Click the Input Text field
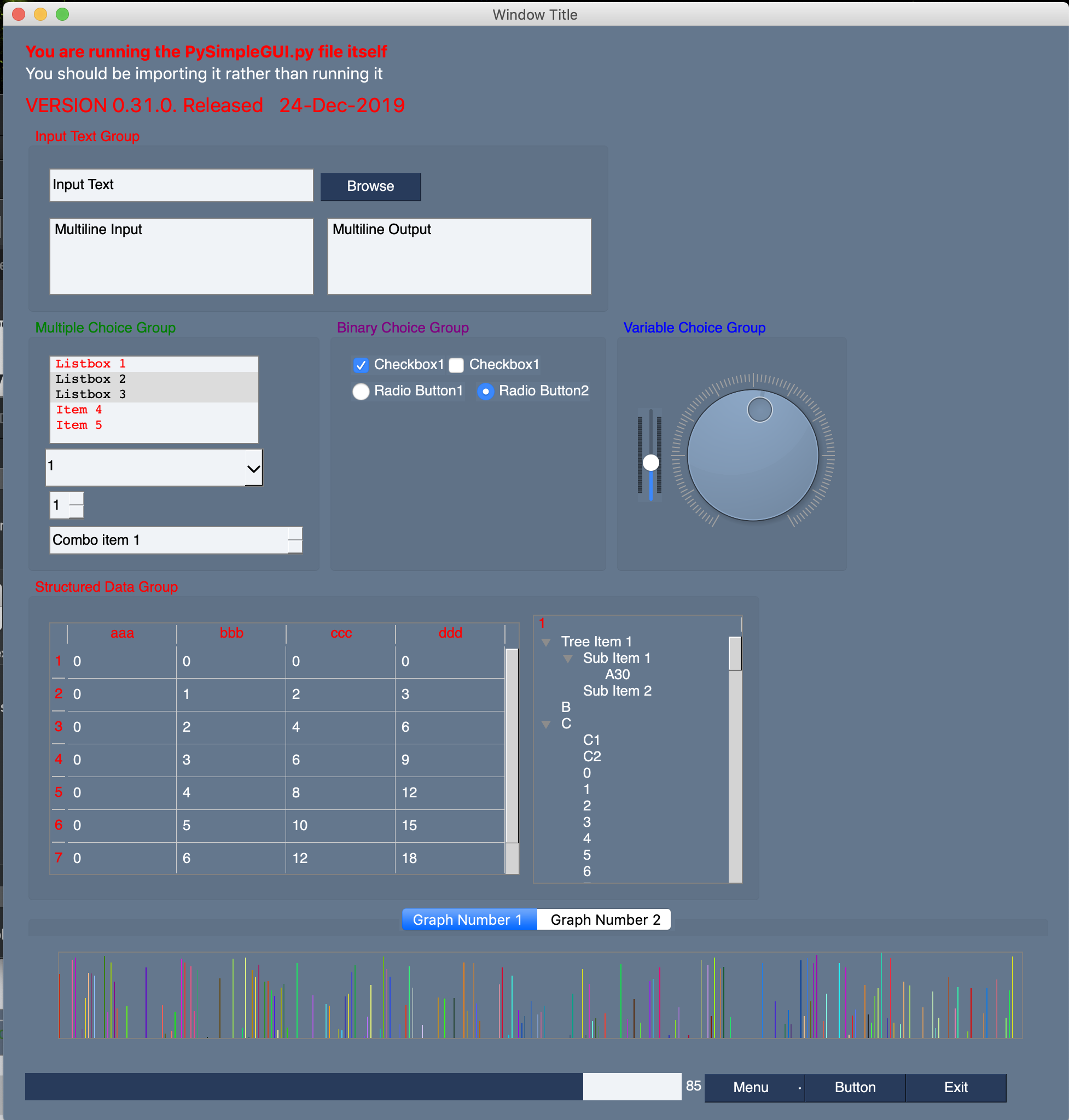The width and height of the screenshot is (1069, 1120). tap(181, 185)
